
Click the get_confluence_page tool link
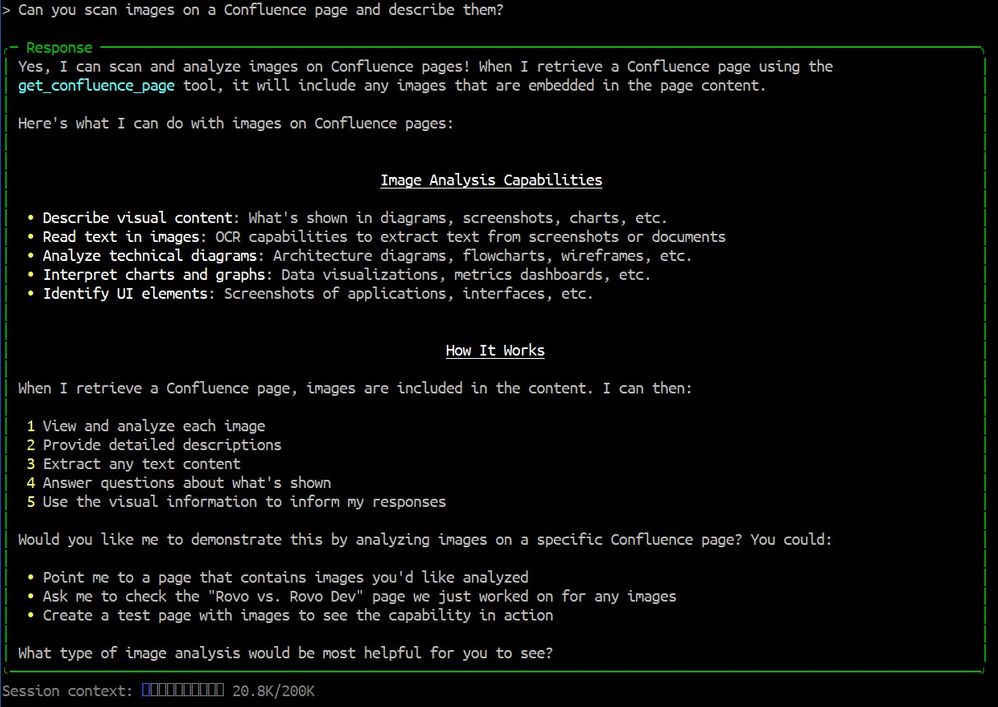95,85
